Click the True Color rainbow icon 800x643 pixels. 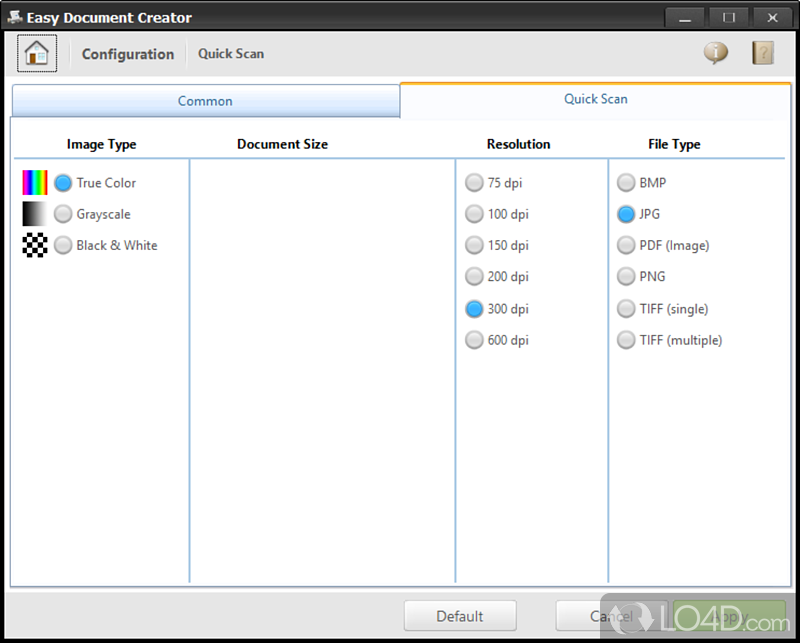(35, 183)
